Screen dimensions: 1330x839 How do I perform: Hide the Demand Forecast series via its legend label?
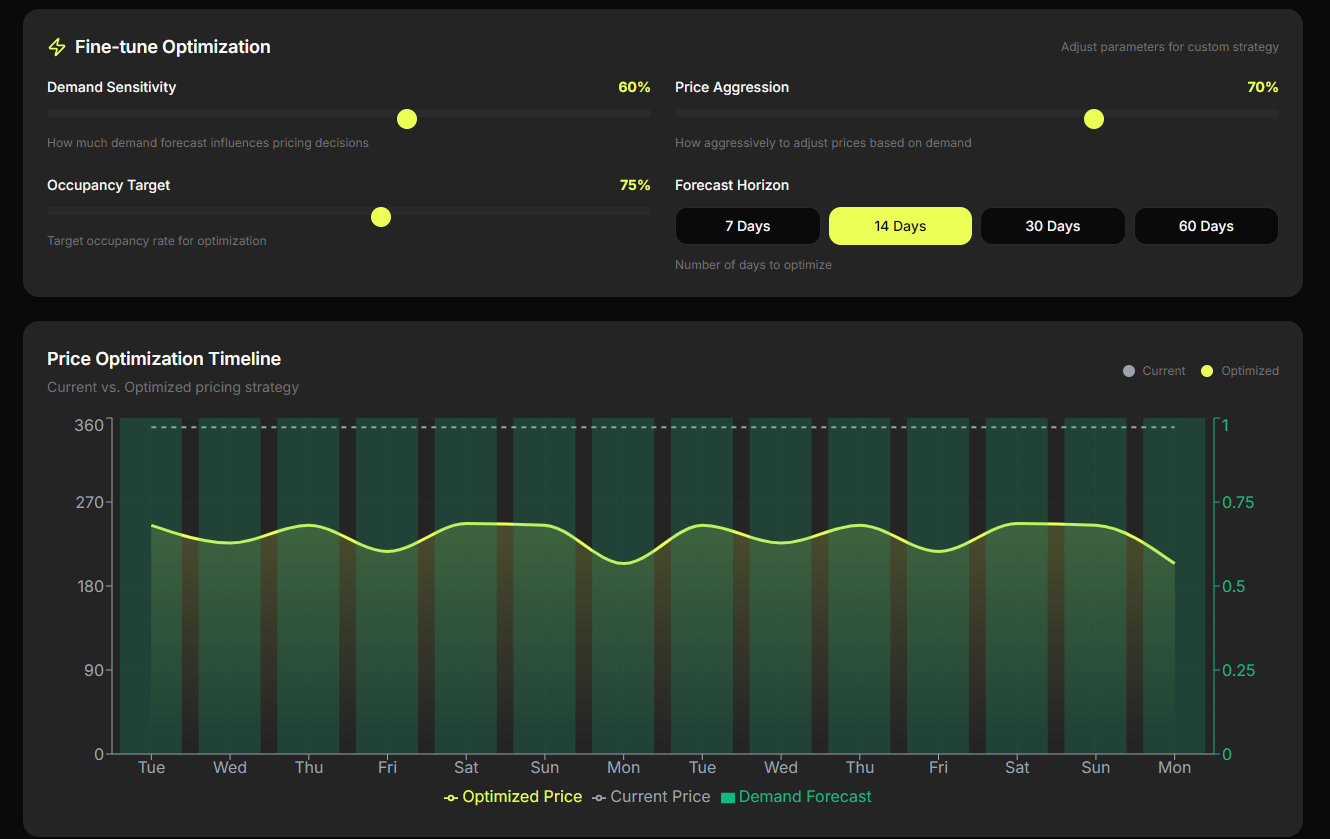click(x=804, y=796)
